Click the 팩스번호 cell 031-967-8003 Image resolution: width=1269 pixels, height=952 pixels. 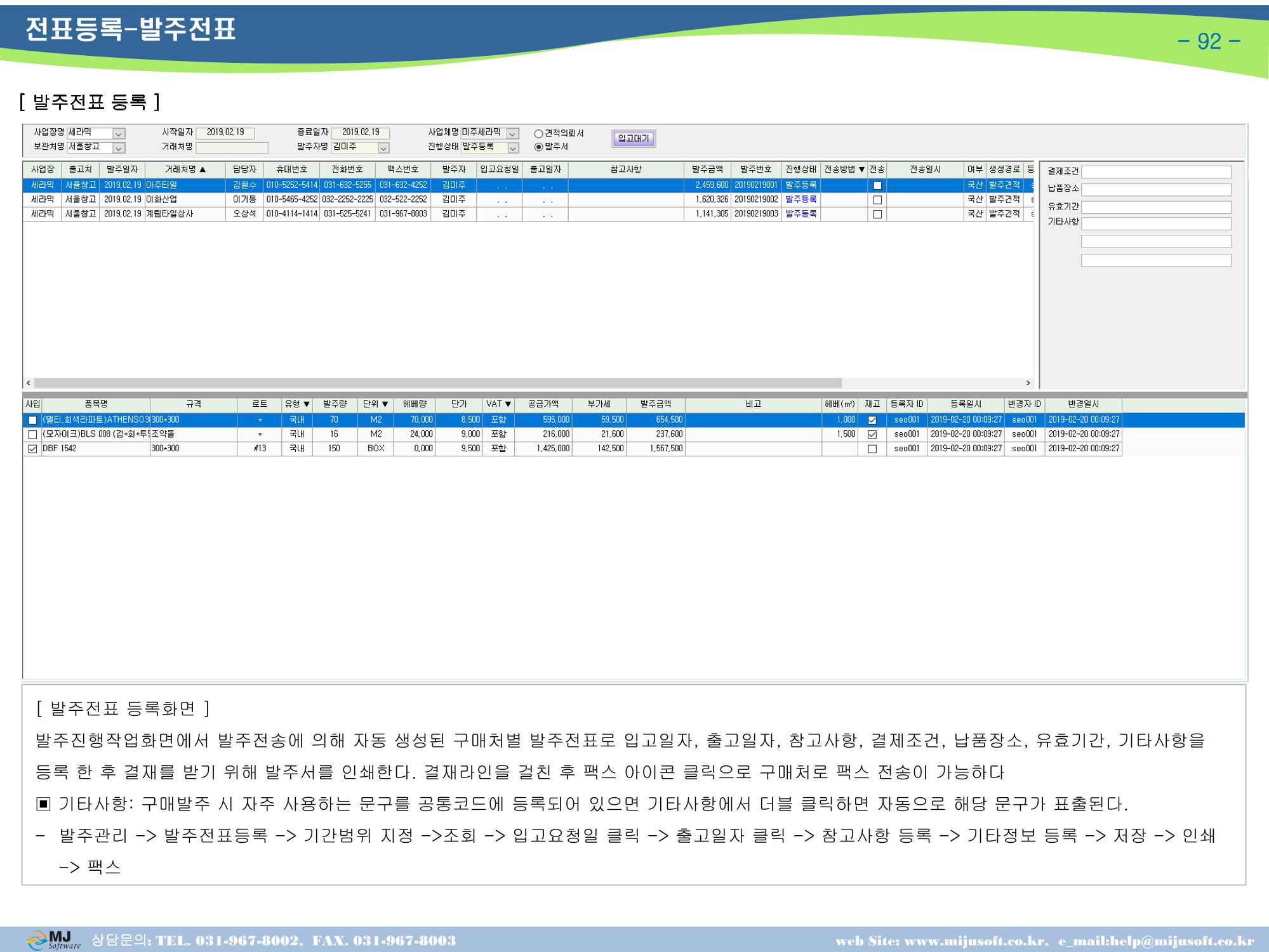[x=403, y=214]
